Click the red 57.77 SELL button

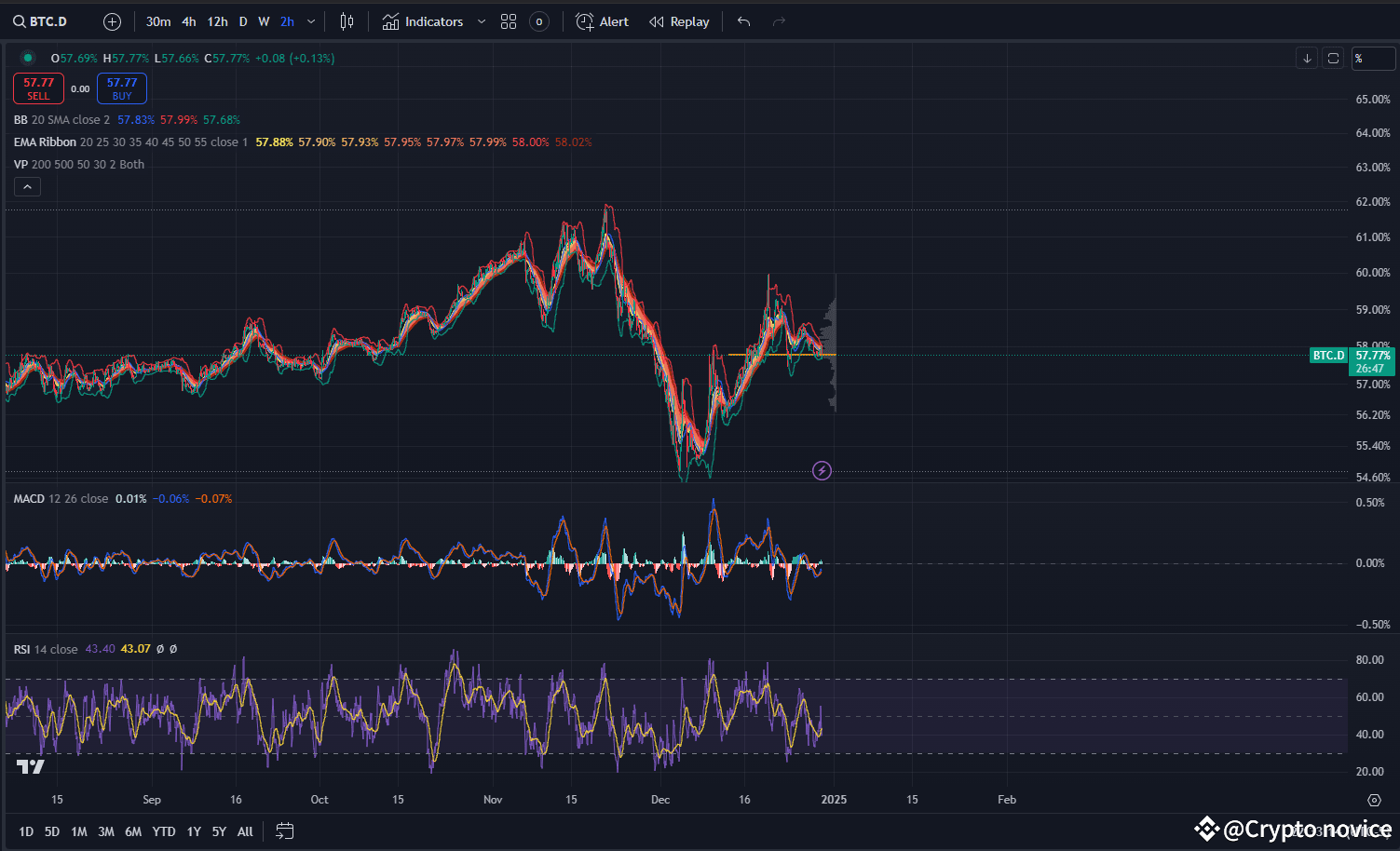pyautogui.click(x=38, y=88)
